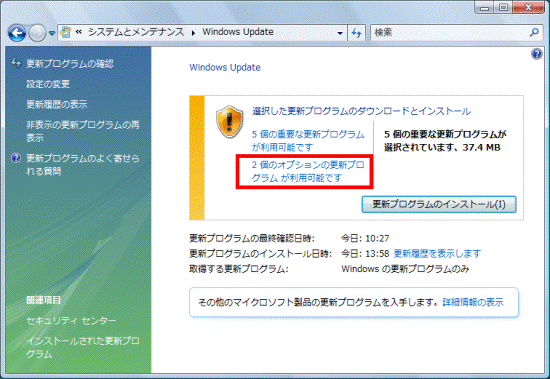Open 更新履歴の表示 in sidebar

pos(57,104)
